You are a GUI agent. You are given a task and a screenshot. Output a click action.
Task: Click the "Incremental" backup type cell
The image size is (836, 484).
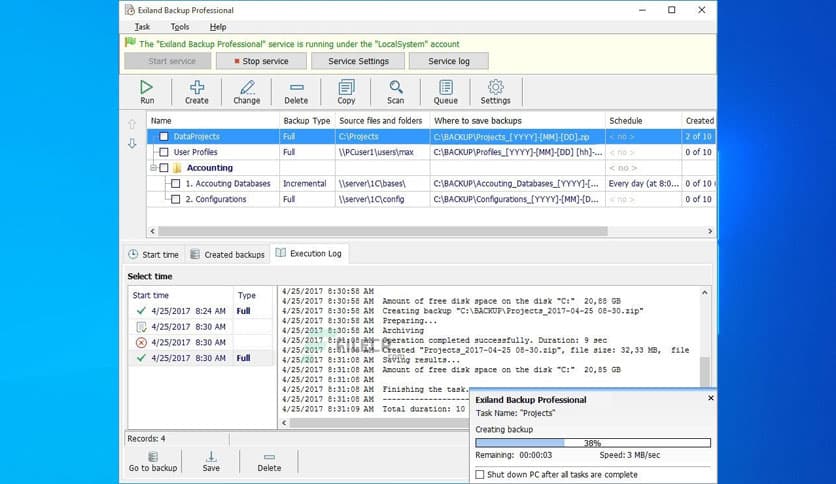307,183
